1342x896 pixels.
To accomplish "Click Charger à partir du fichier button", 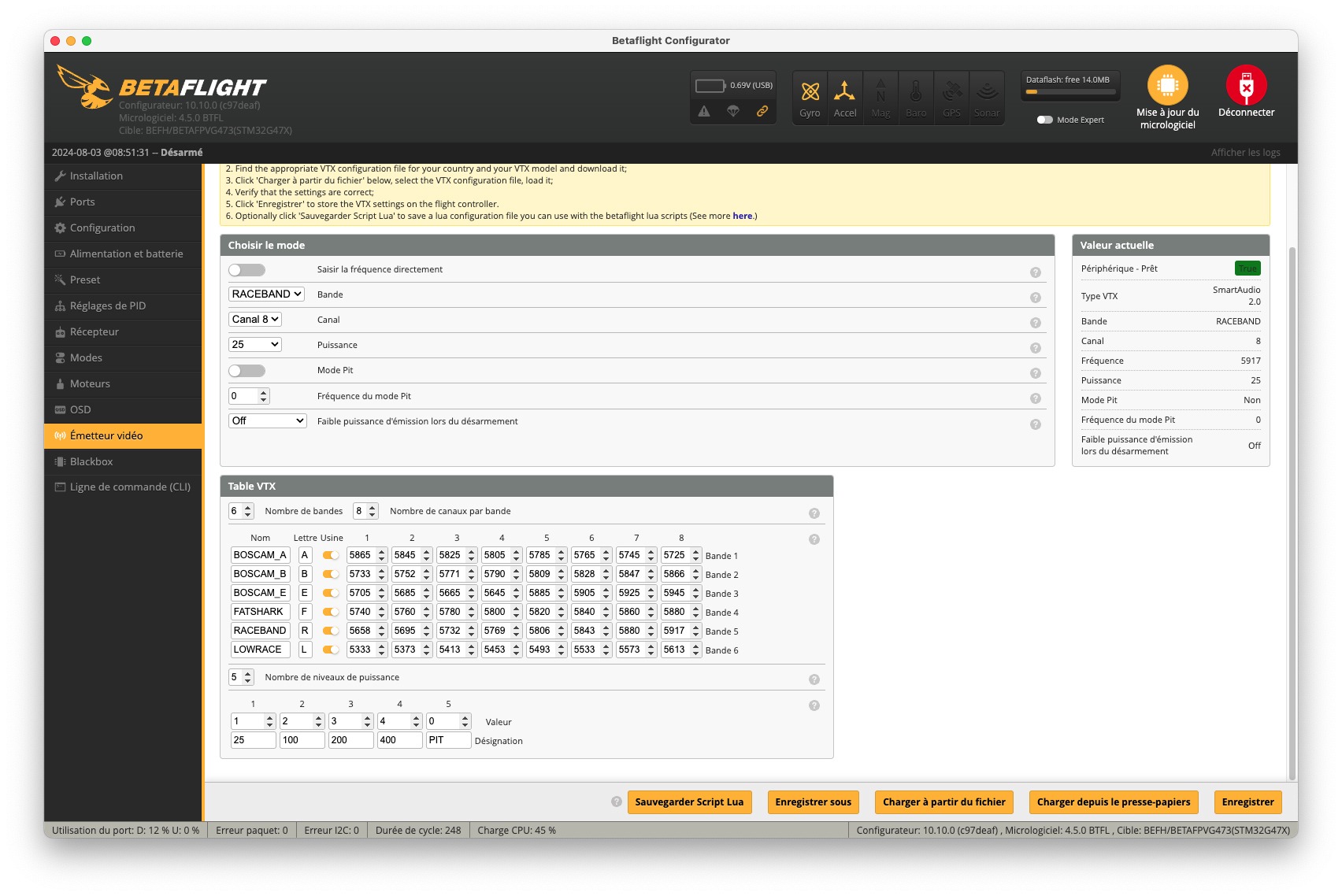I will point(943,802).
